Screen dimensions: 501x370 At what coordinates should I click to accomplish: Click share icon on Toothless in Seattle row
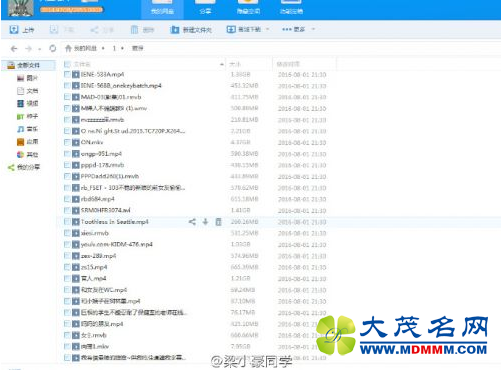click(x=192, y=222)
